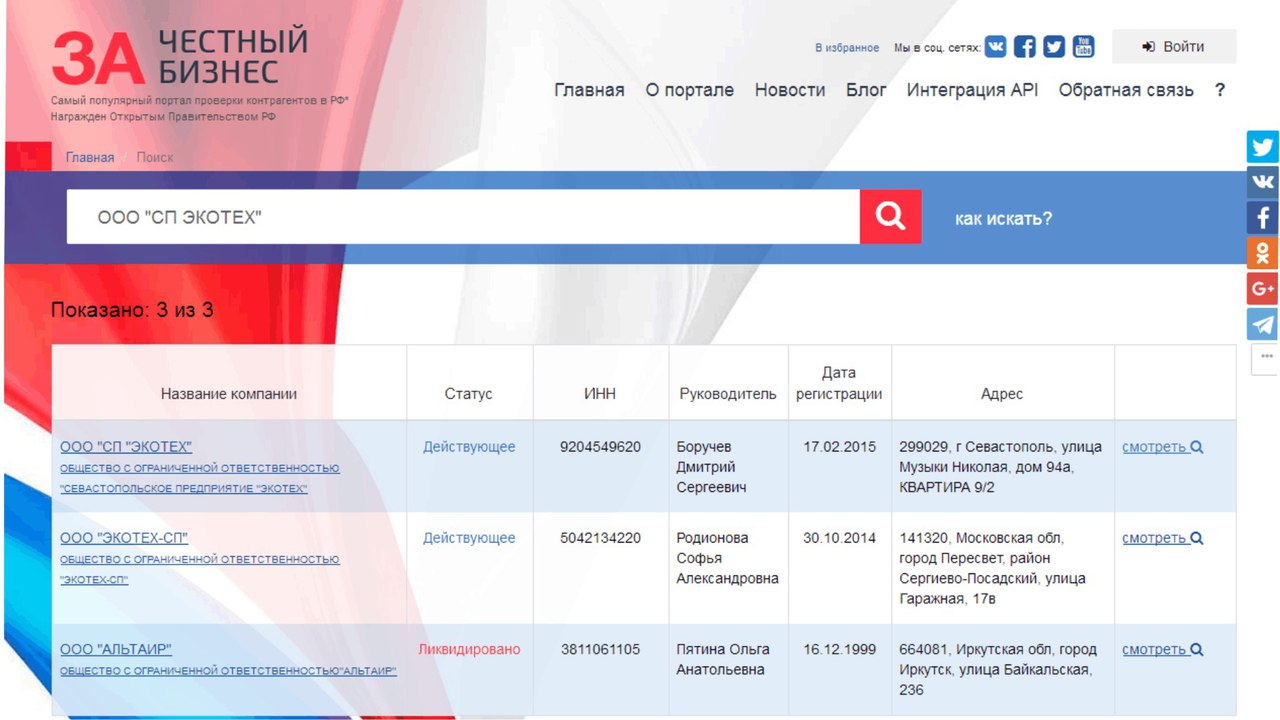Click the Руководитель column header
The image size is (1280, 720).
coord(728,394)
